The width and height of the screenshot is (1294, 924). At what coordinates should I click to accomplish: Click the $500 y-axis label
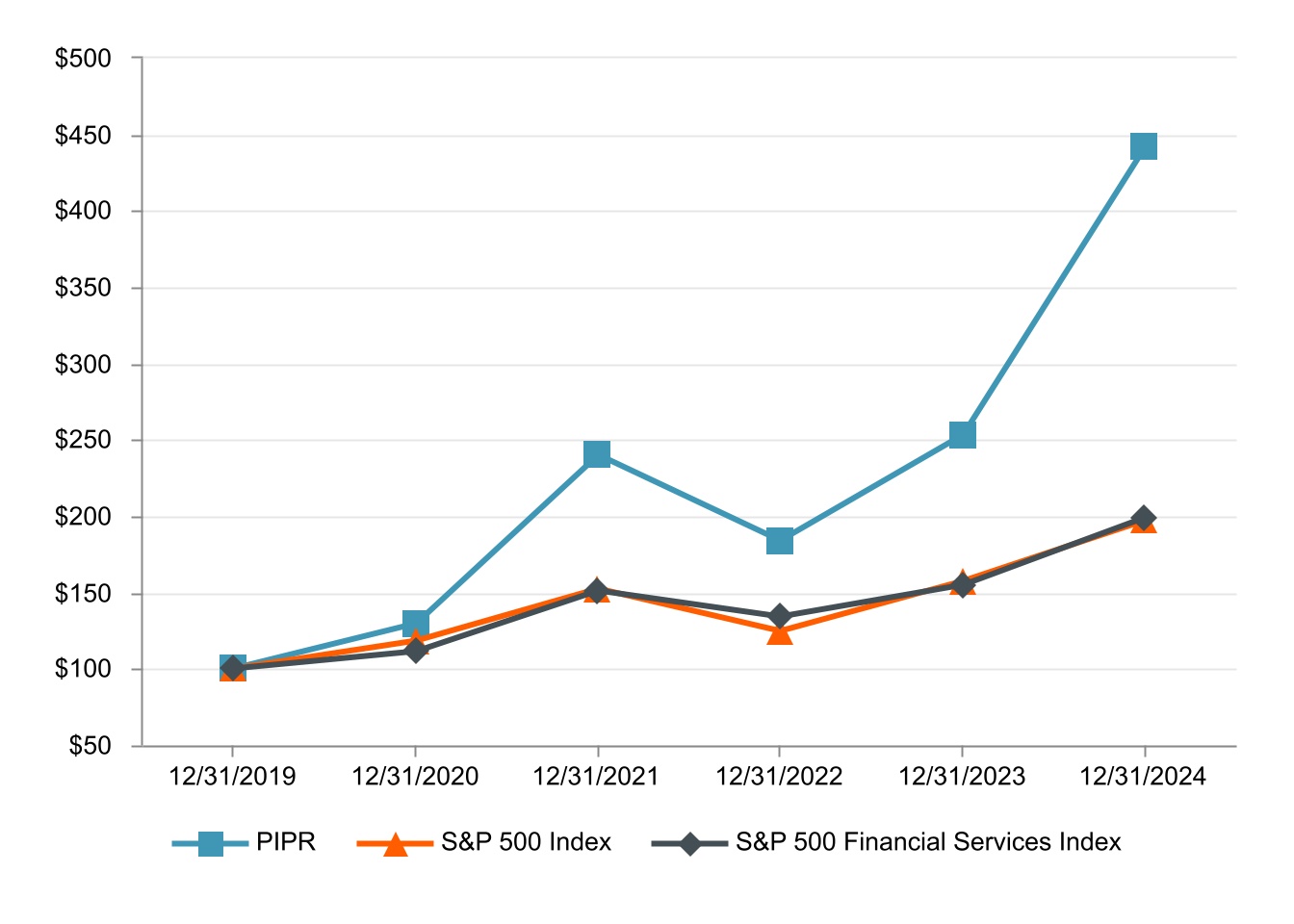pos(83,59)
